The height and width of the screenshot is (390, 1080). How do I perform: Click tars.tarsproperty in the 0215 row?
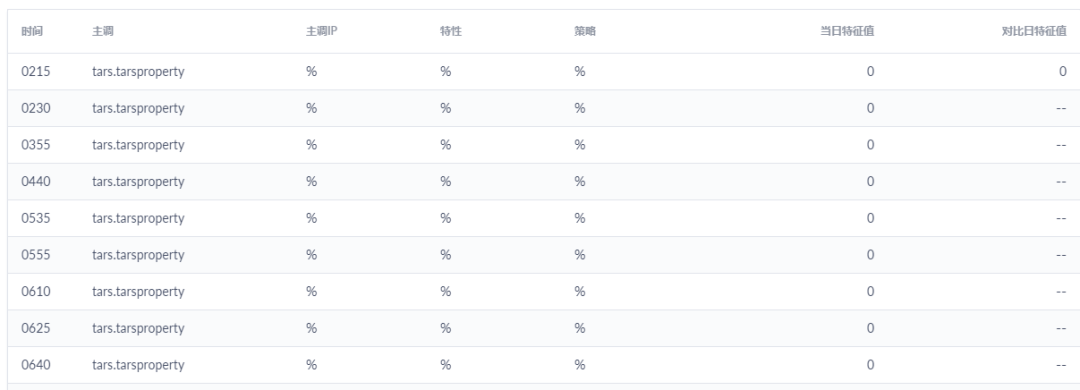point(138,72)
